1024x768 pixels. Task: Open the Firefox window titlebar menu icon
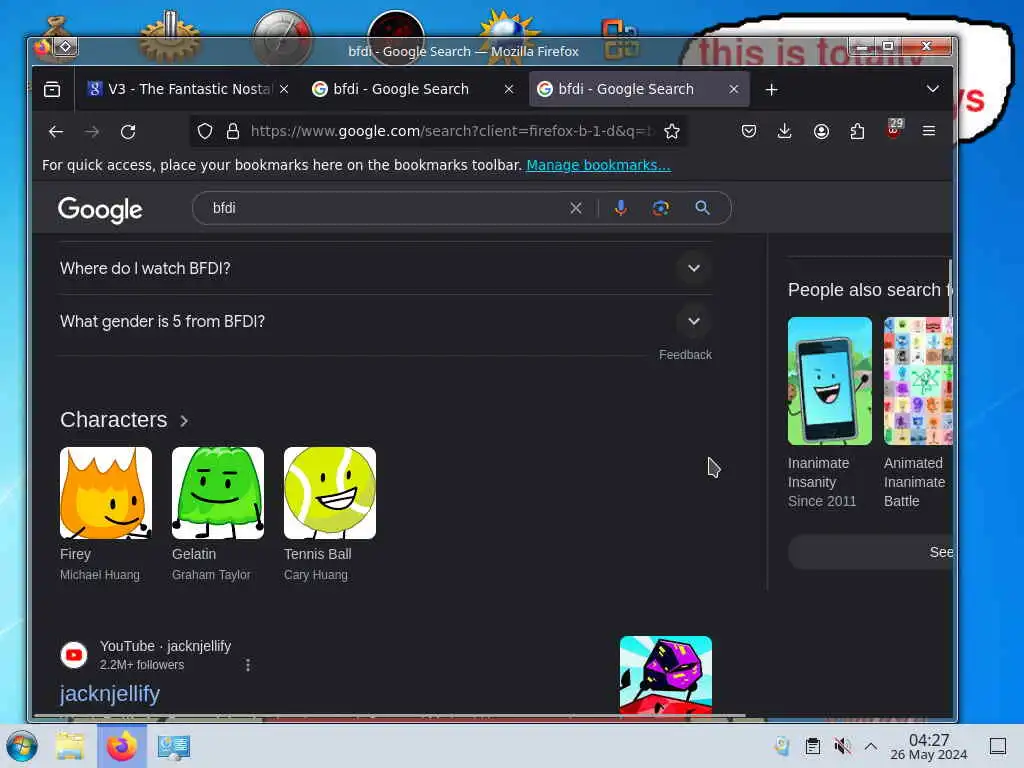point(42,46)
